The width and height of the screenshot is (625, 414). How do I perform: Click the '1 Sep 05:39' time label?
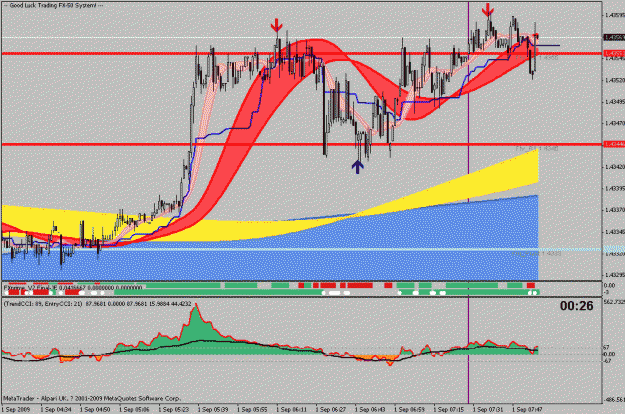(x=213, y=409)
